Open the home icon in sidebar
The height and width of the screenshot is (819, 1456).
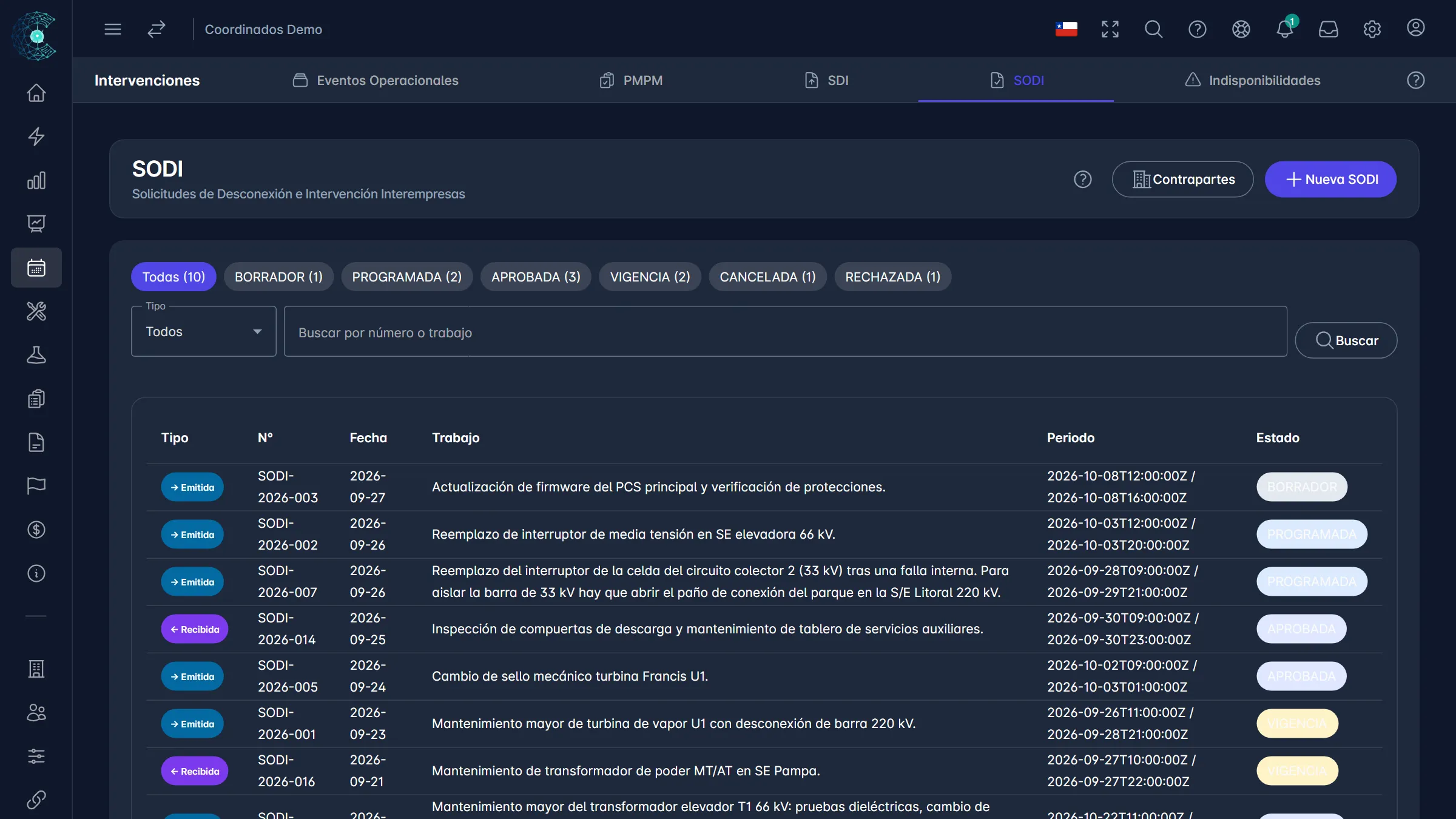(x=36, y=93)
